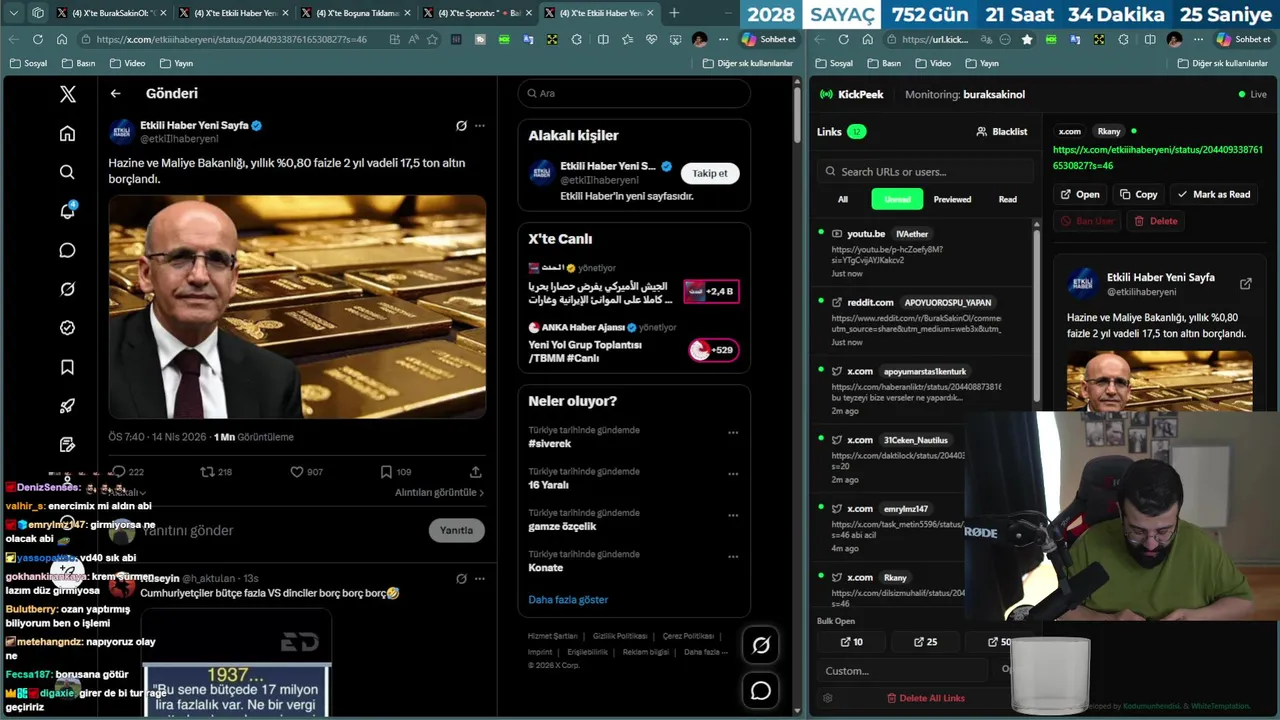Select the Read filter in KickPeek
The width and height of the screenshot is (1280, 720).
[x=1008, y=199]
